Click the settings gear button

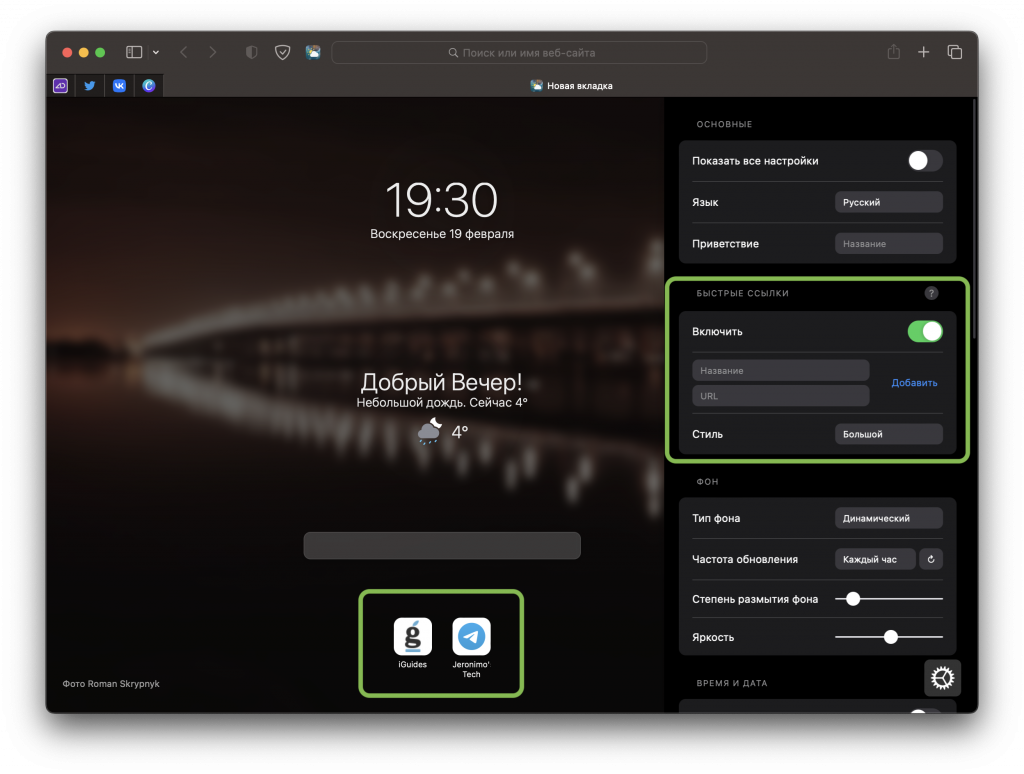point(942,678)
